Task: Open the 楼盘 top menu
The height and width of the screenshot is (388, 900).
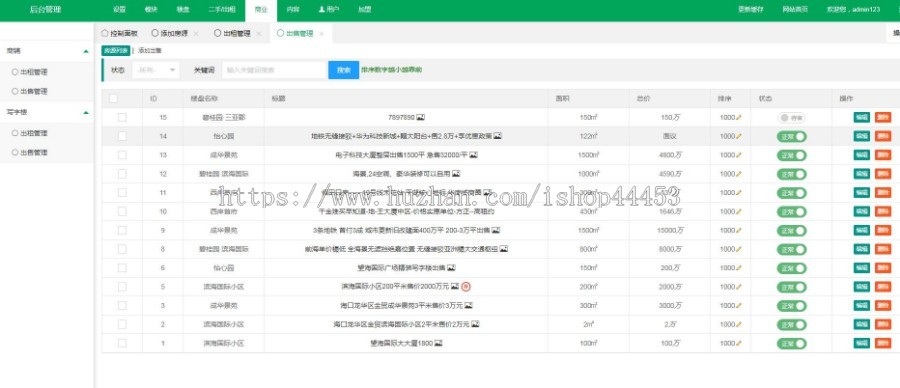Action: pos(183,10)
